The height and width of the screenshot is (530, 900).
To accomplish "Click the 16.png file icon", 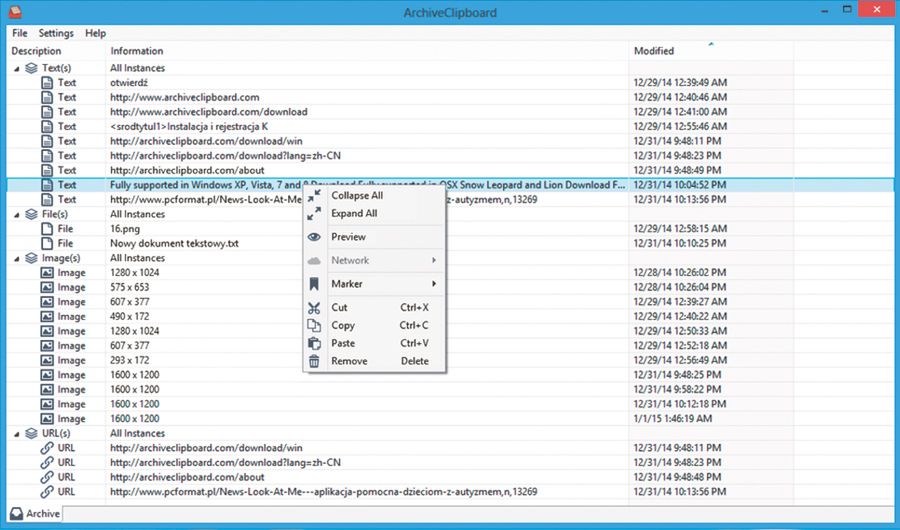I will pos(46,229).
